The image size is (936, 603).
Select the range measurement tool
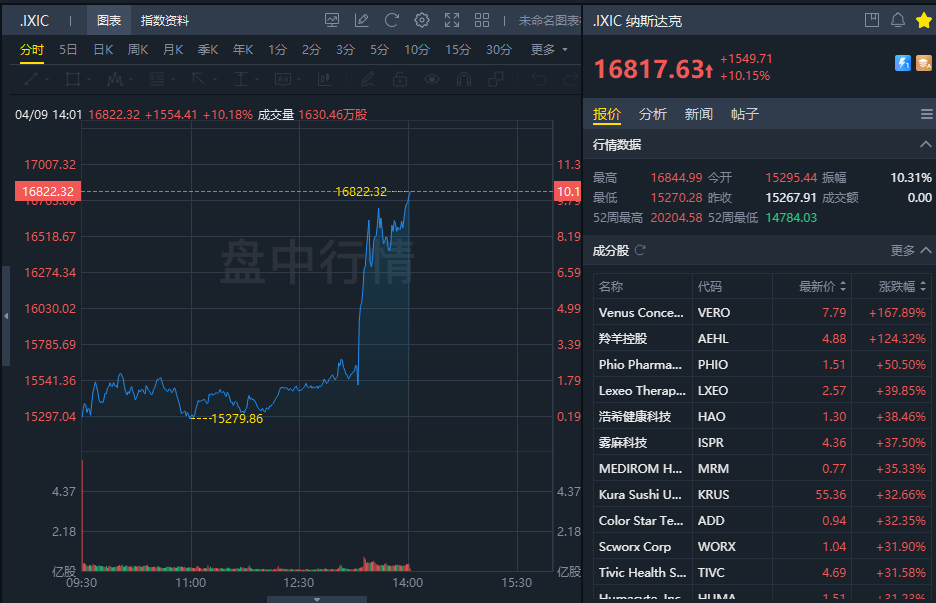pos(241,79)
